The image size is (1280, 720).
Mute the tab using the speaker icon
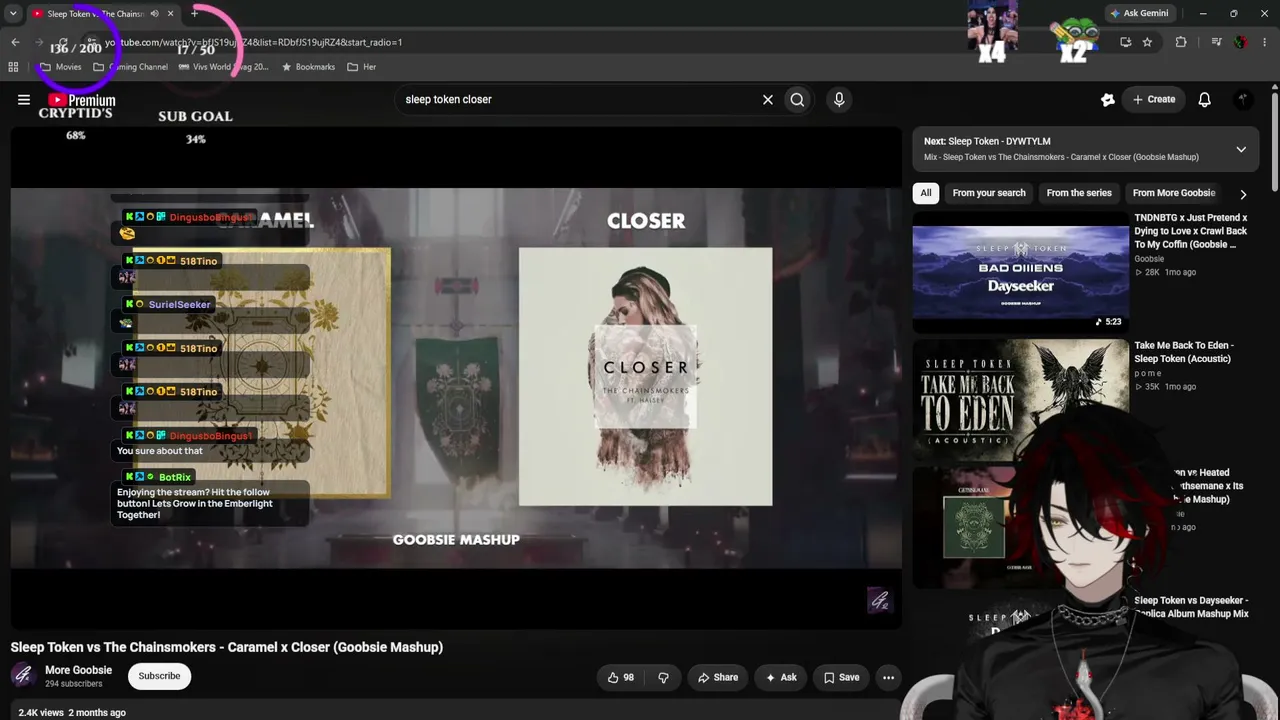pyautogui.click(x=154, y=13)
